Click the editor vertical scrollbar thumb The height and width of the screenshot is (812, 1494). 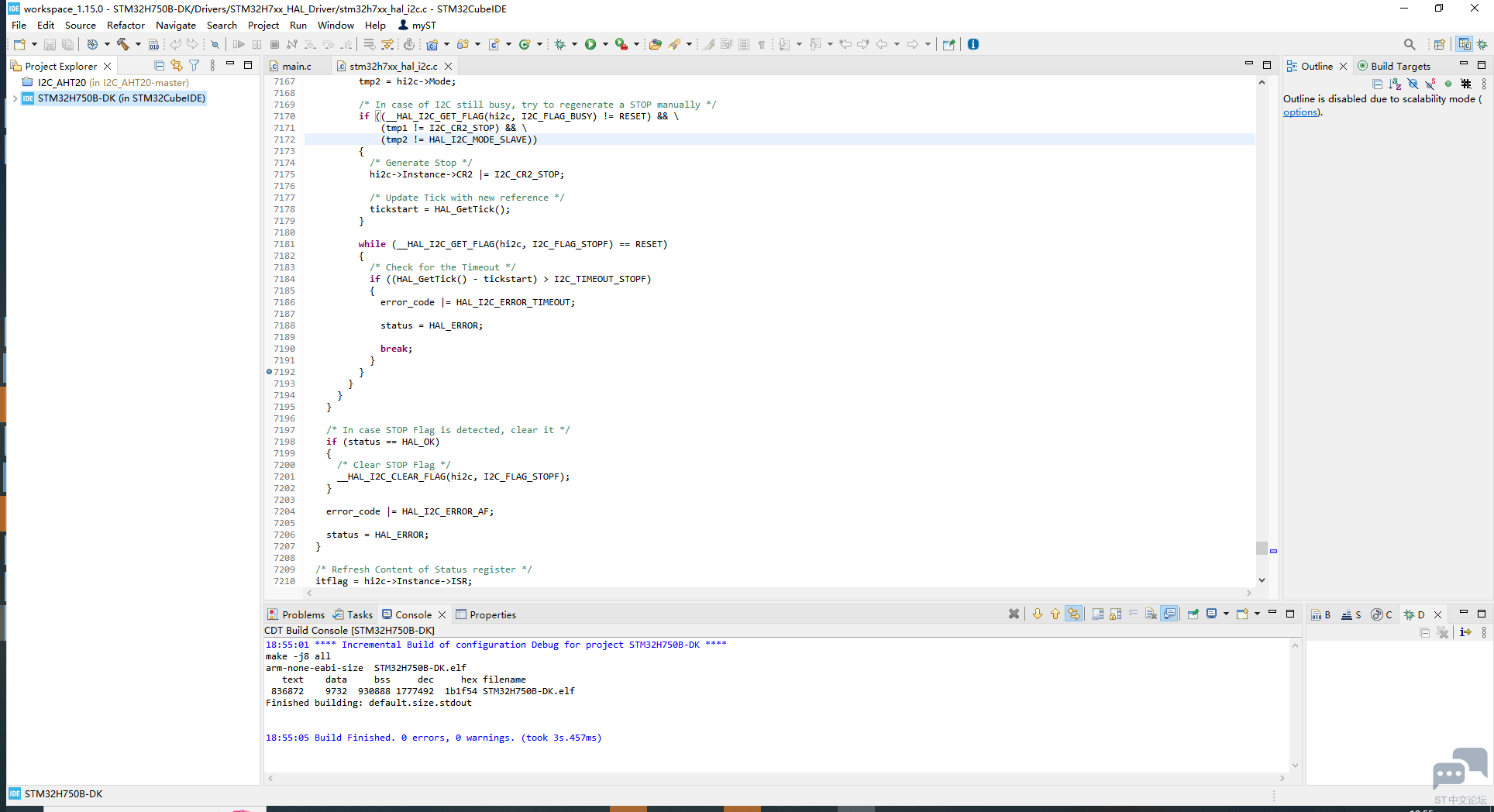tap(1262, 548)
